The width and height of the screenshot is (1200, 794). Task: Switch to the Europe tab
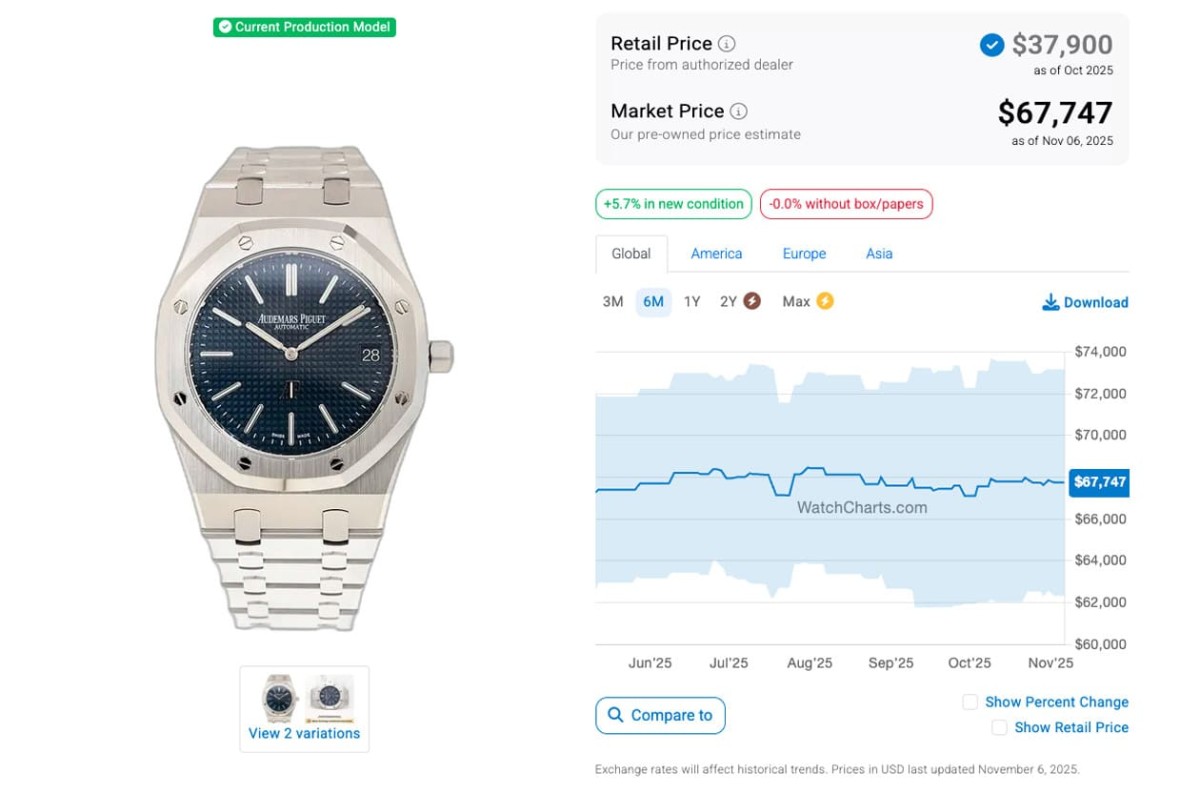point(804,254)
